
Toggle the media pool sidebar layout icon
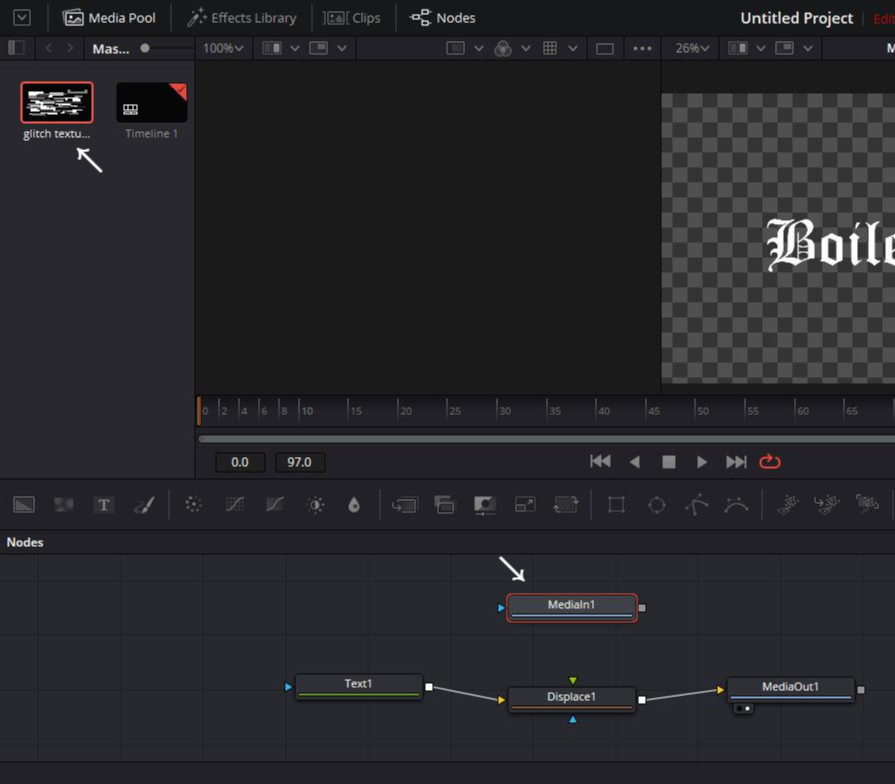coord(17,48)
